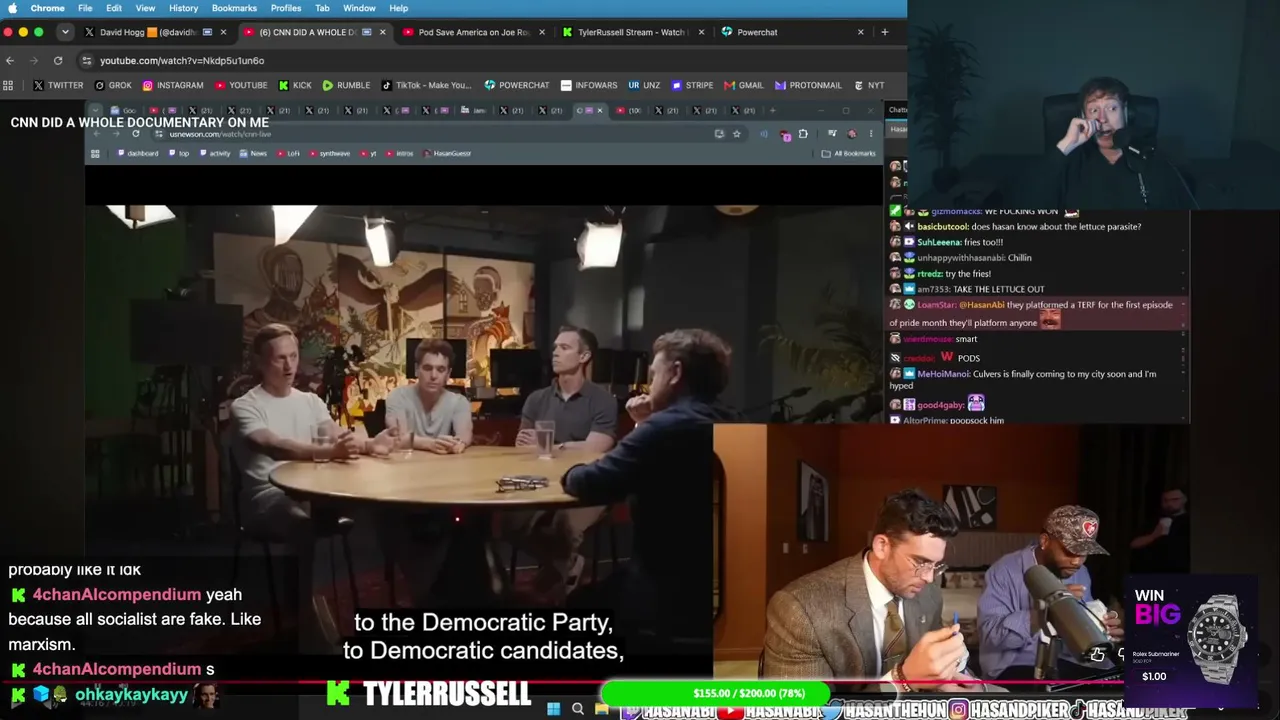The image size is (1280, 720).
Task: Click the highlighted LoamStar chat message
Action: (x=1037, y=314)
